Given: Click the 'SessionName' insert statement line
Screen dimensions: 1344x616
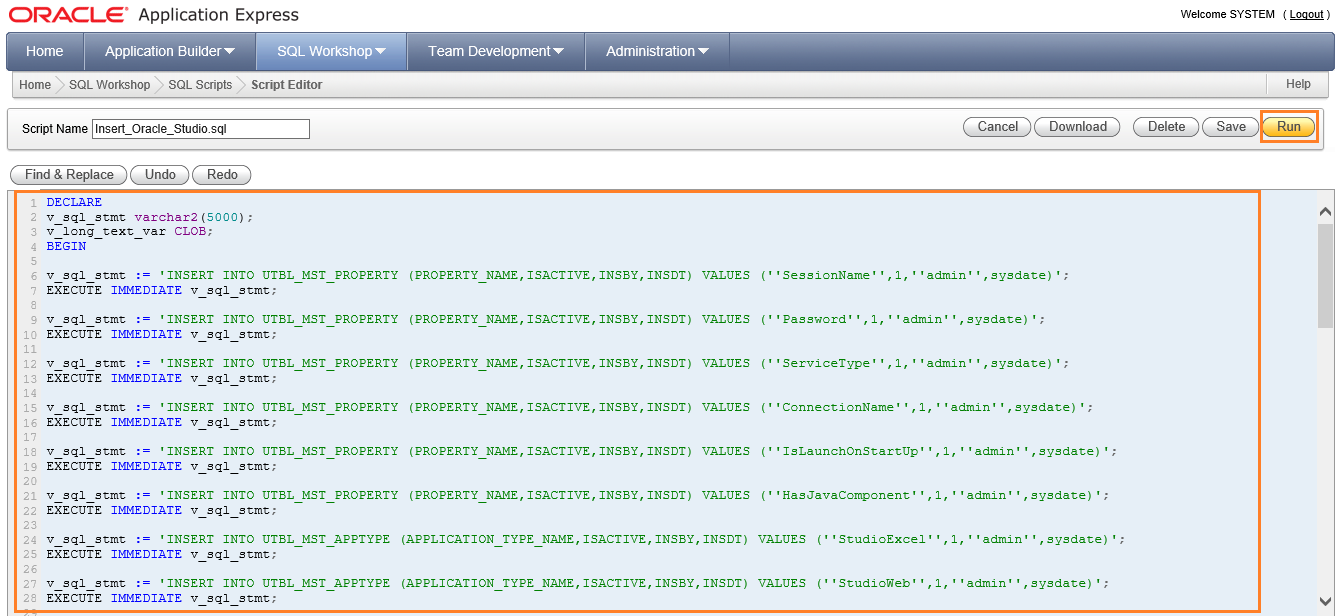Looking at the screenshot, I should [558, 275].
